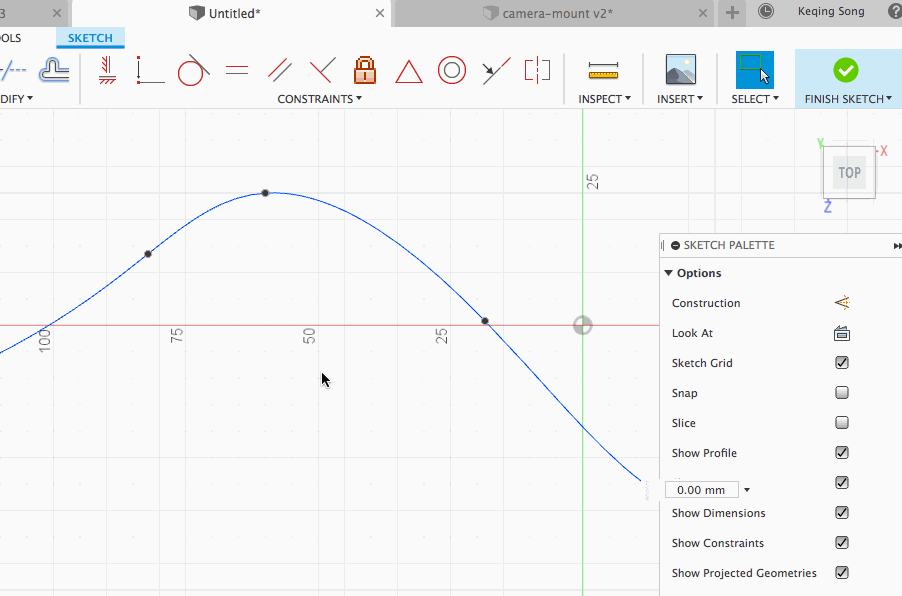The width and height of the screenshot is (902, 596).
Task: Choose the Parallel constraint icon
Action: click(x=279, y=70)
